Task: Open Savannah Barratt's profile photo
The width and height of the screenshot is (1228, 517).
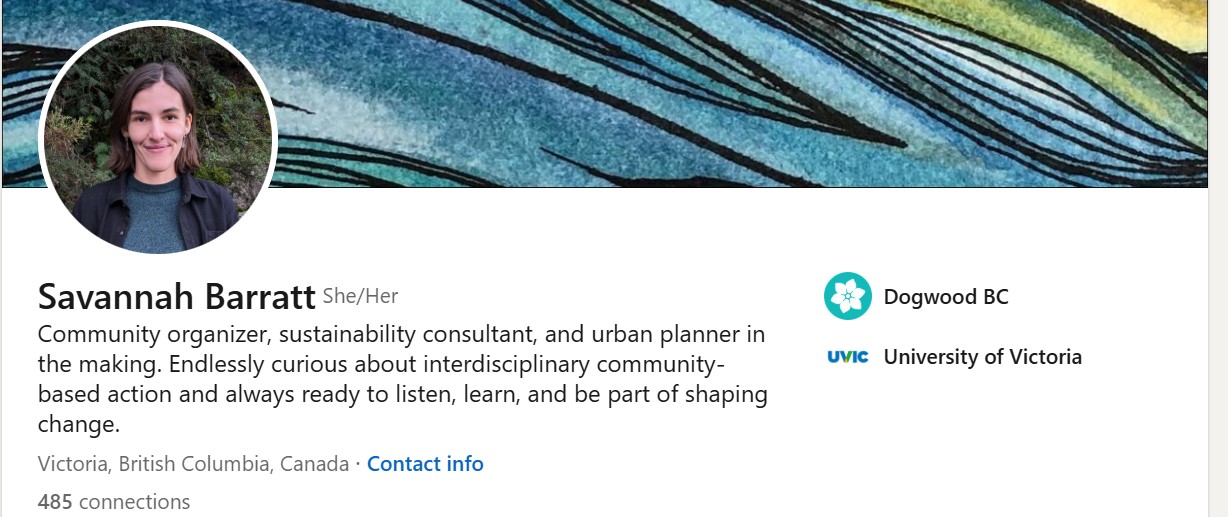Action: tap(157, 140)
